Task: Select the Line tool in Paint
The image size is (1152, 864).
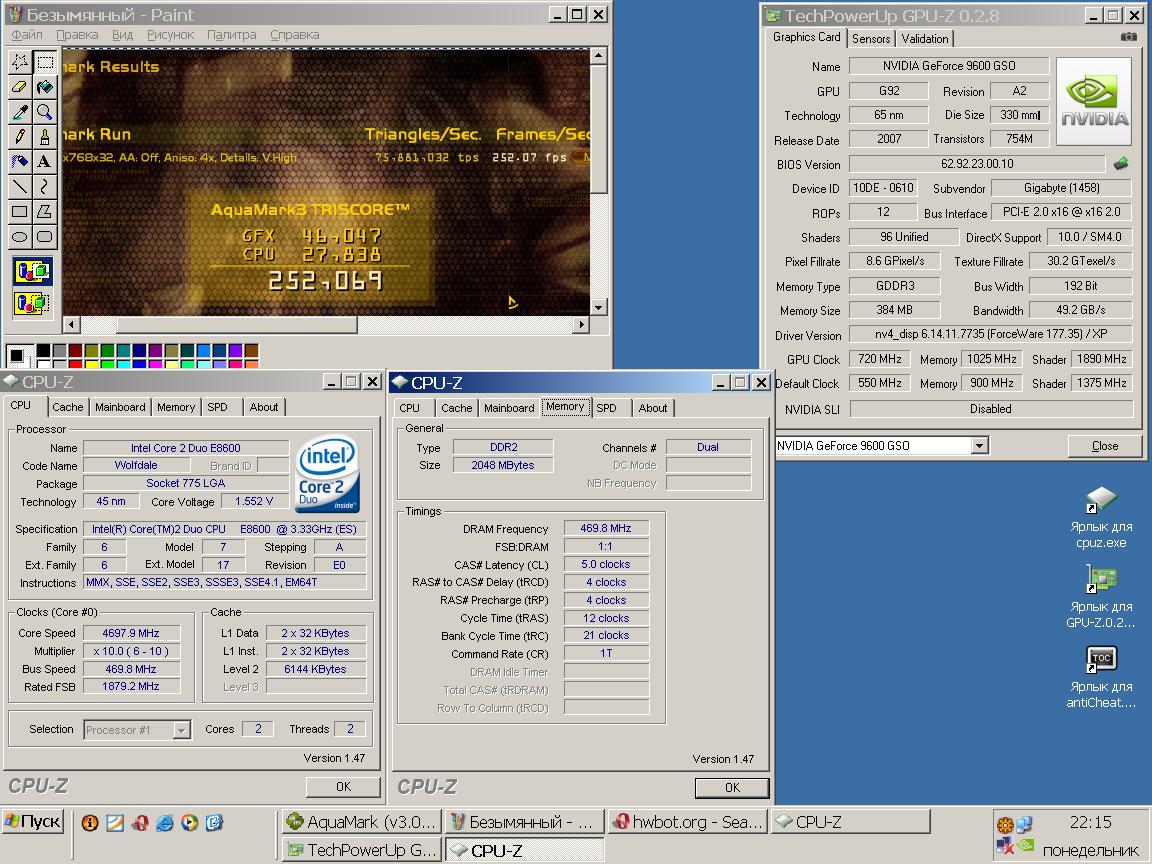Action: click(x=20, y=187)
